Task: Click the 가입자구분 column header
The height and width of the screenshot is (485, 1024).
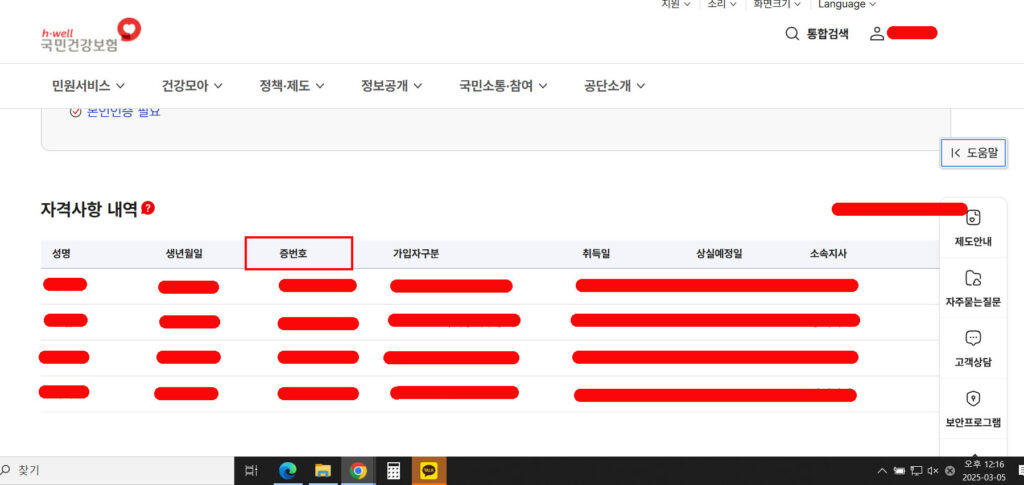Action: click(415, 254)
